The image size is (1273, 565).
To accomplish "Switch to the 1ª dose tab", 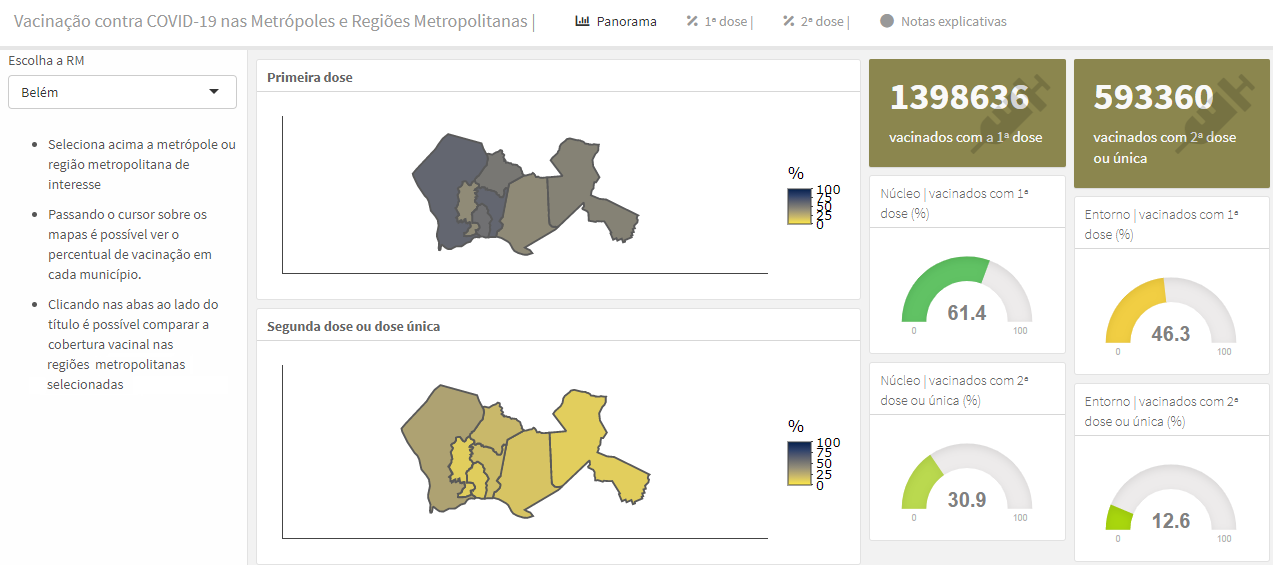I will [x=719, y=21].
